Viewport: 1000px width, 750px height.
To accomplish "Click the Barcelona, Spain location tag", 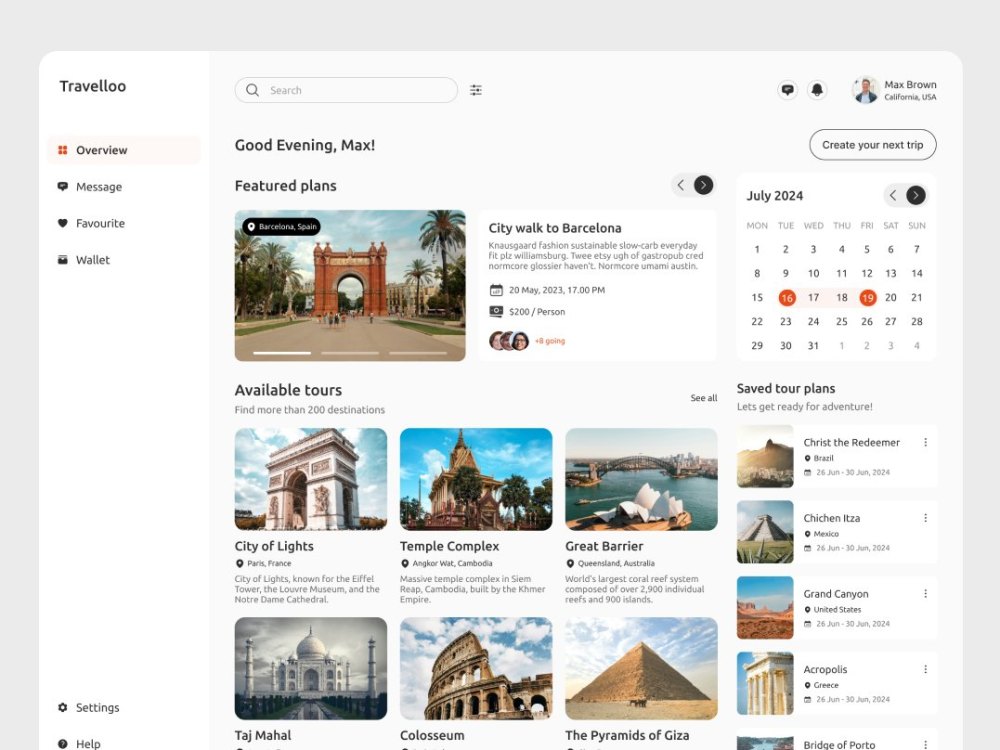I will (x=281, y=226).
